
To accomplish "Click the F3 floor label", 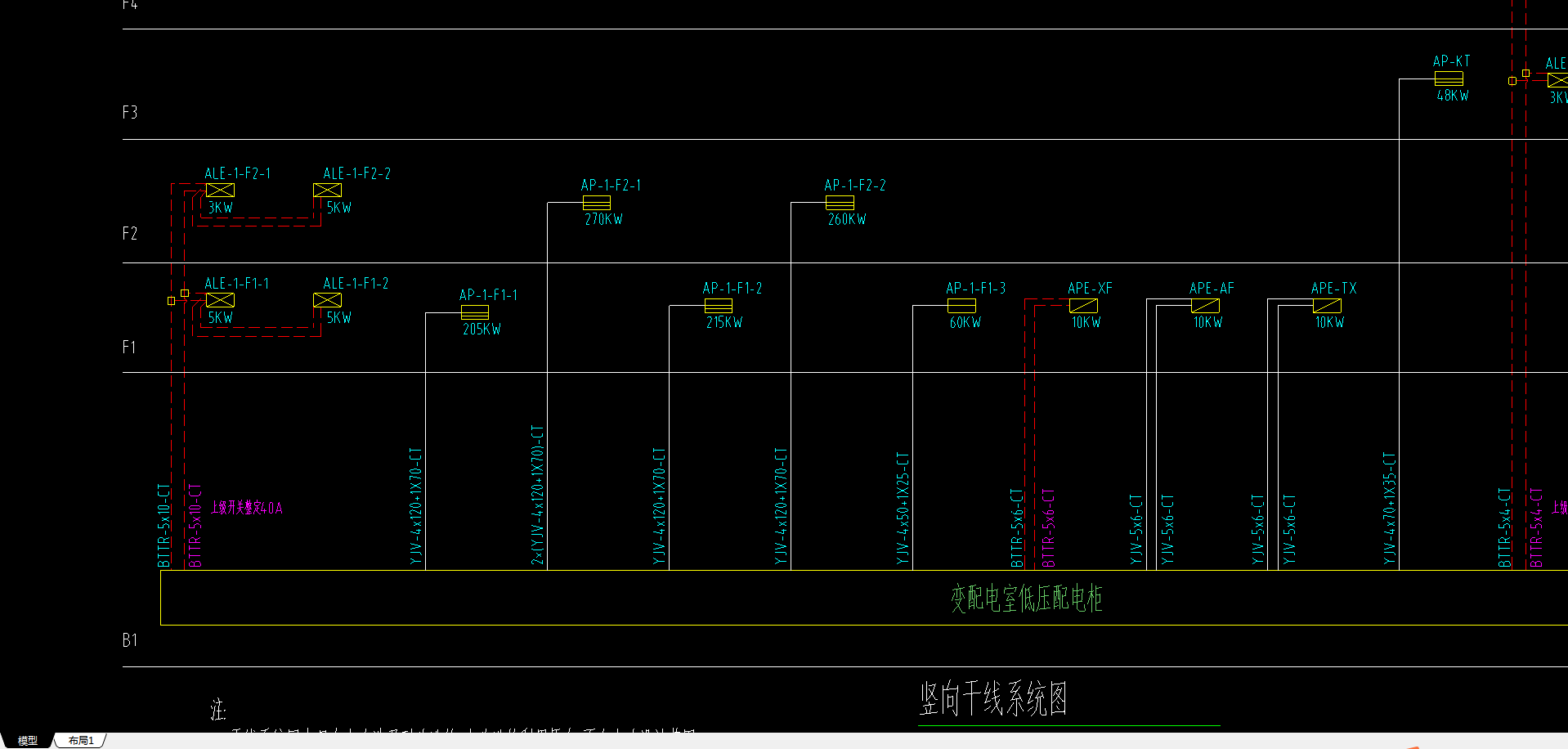I will coord(130,112).
